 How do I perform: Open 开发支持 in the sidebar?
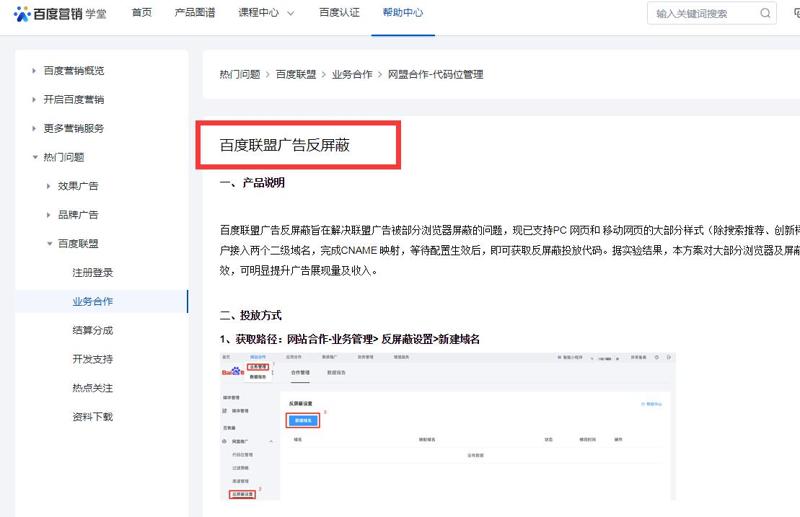[92, 359]
